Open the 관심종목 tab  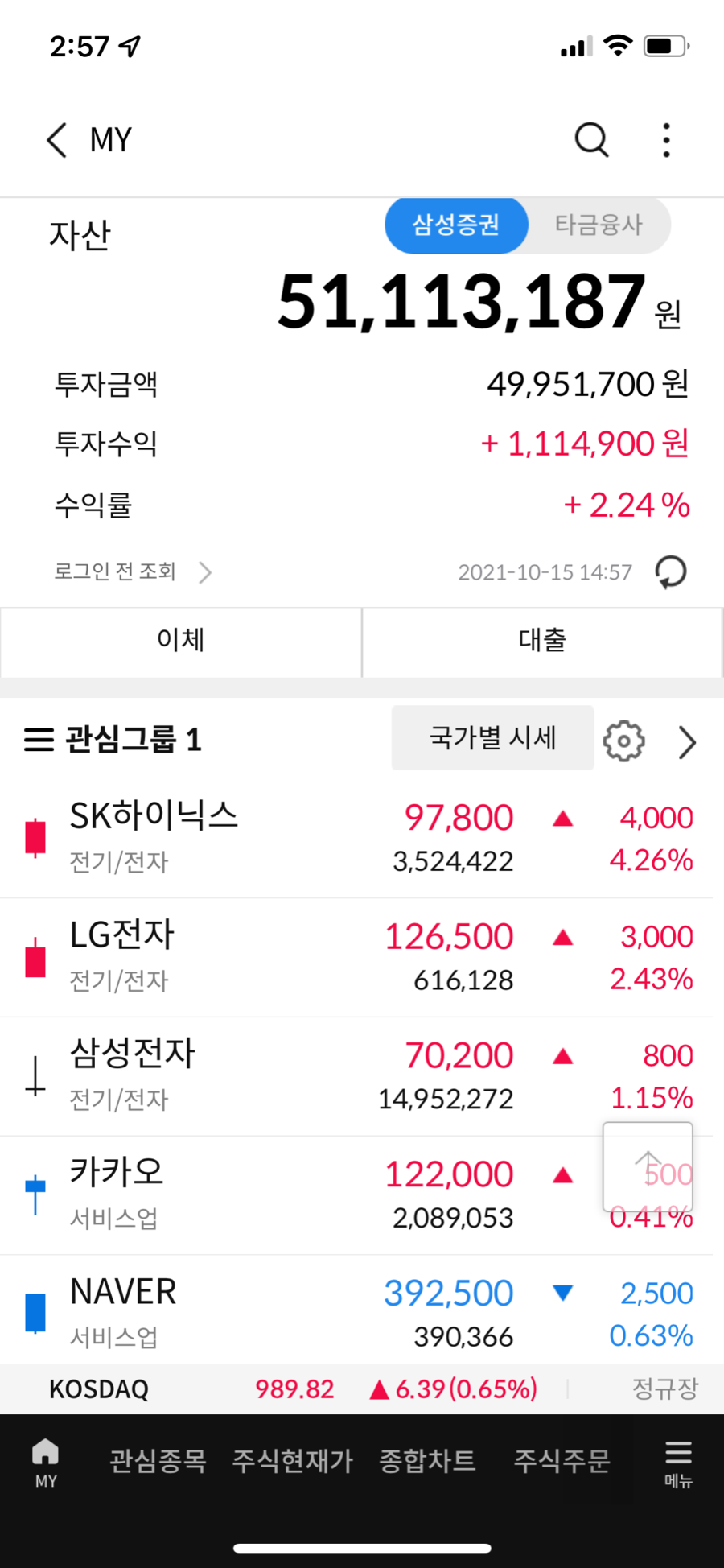[x=158, y=1460]
